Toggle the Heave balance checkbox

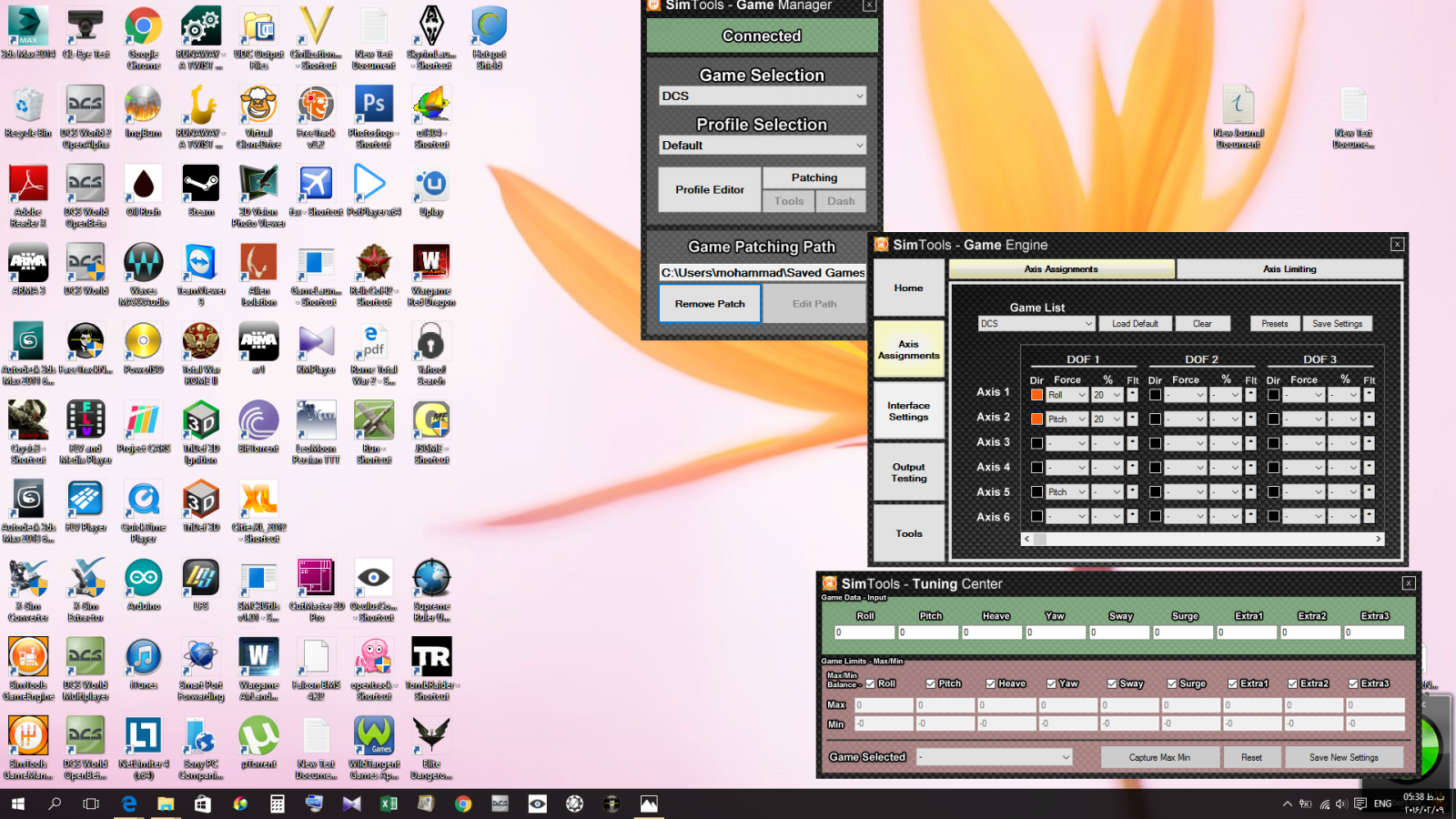click(x=991, y=683)
